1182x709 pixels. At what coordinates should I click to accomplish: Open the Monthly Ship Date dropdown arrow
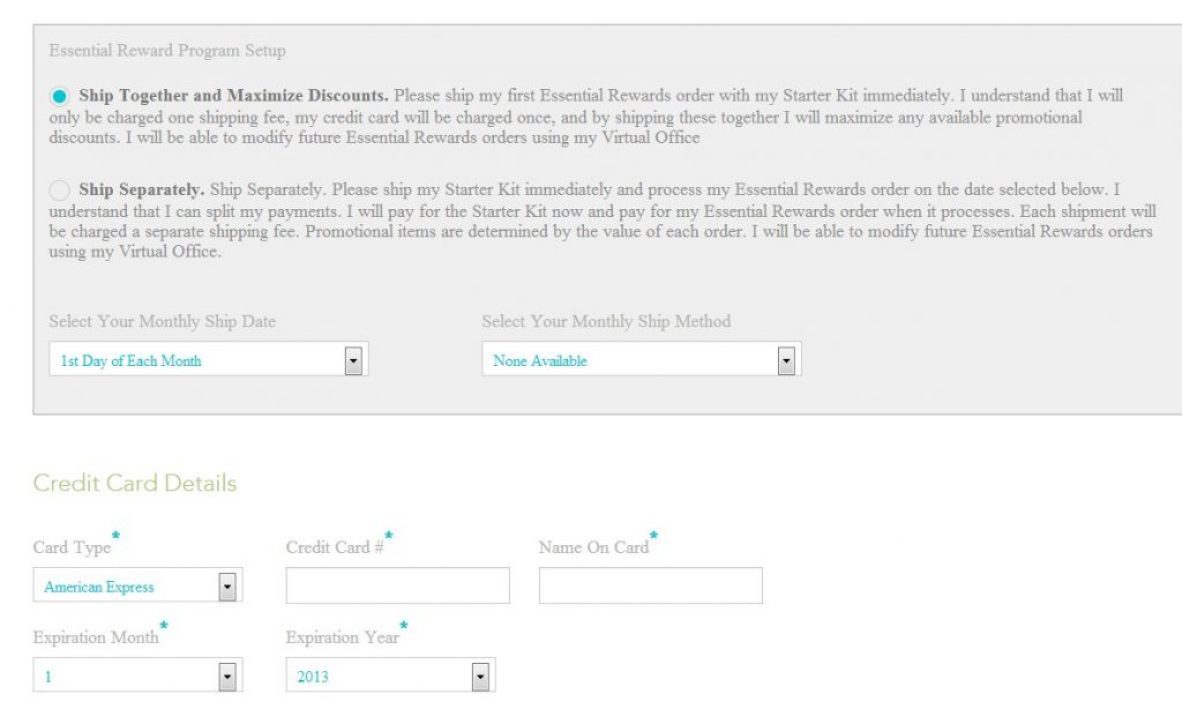(352, 360)
